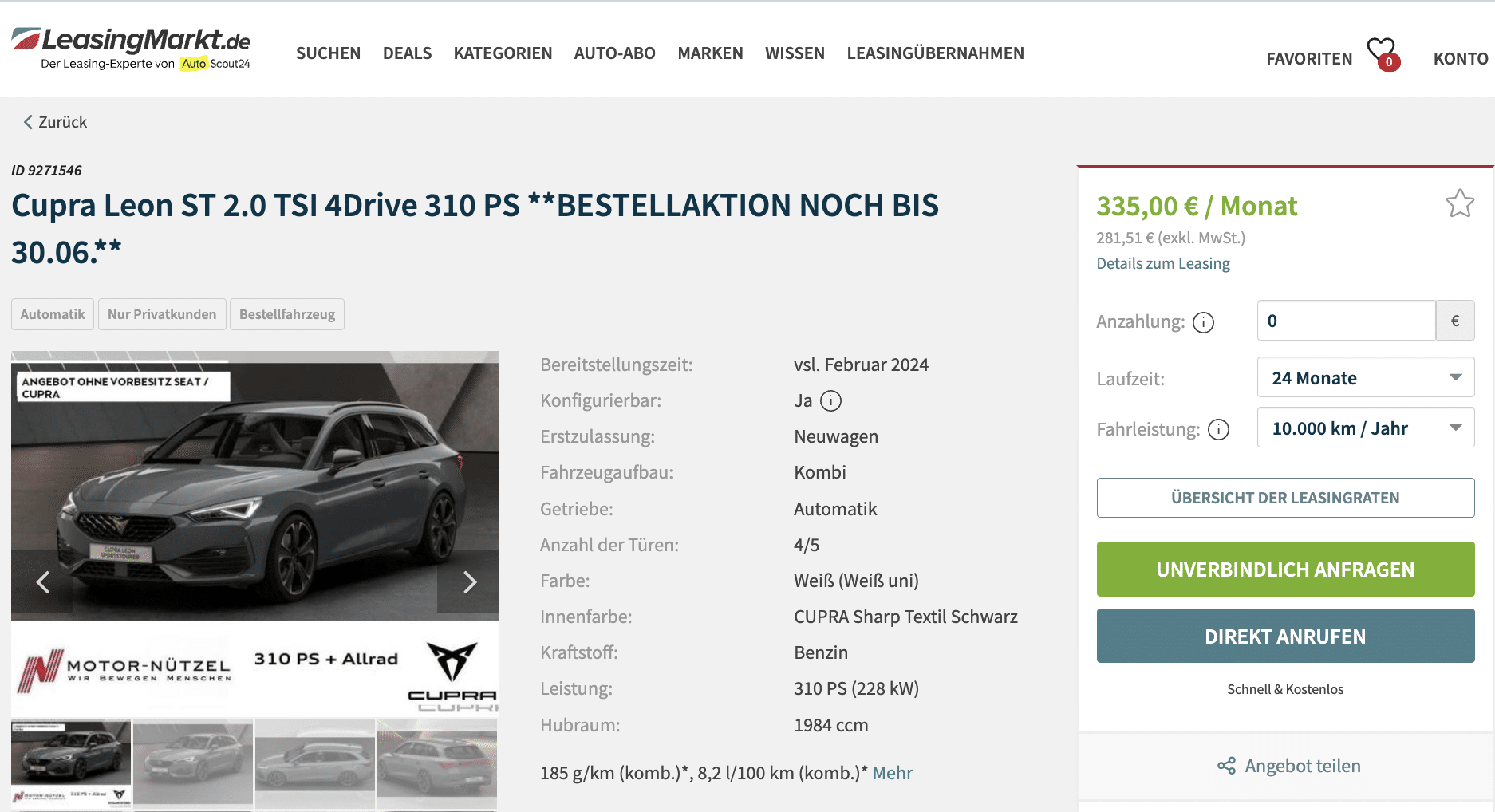Click the Anzahlung amount input field

[1346, 321]
